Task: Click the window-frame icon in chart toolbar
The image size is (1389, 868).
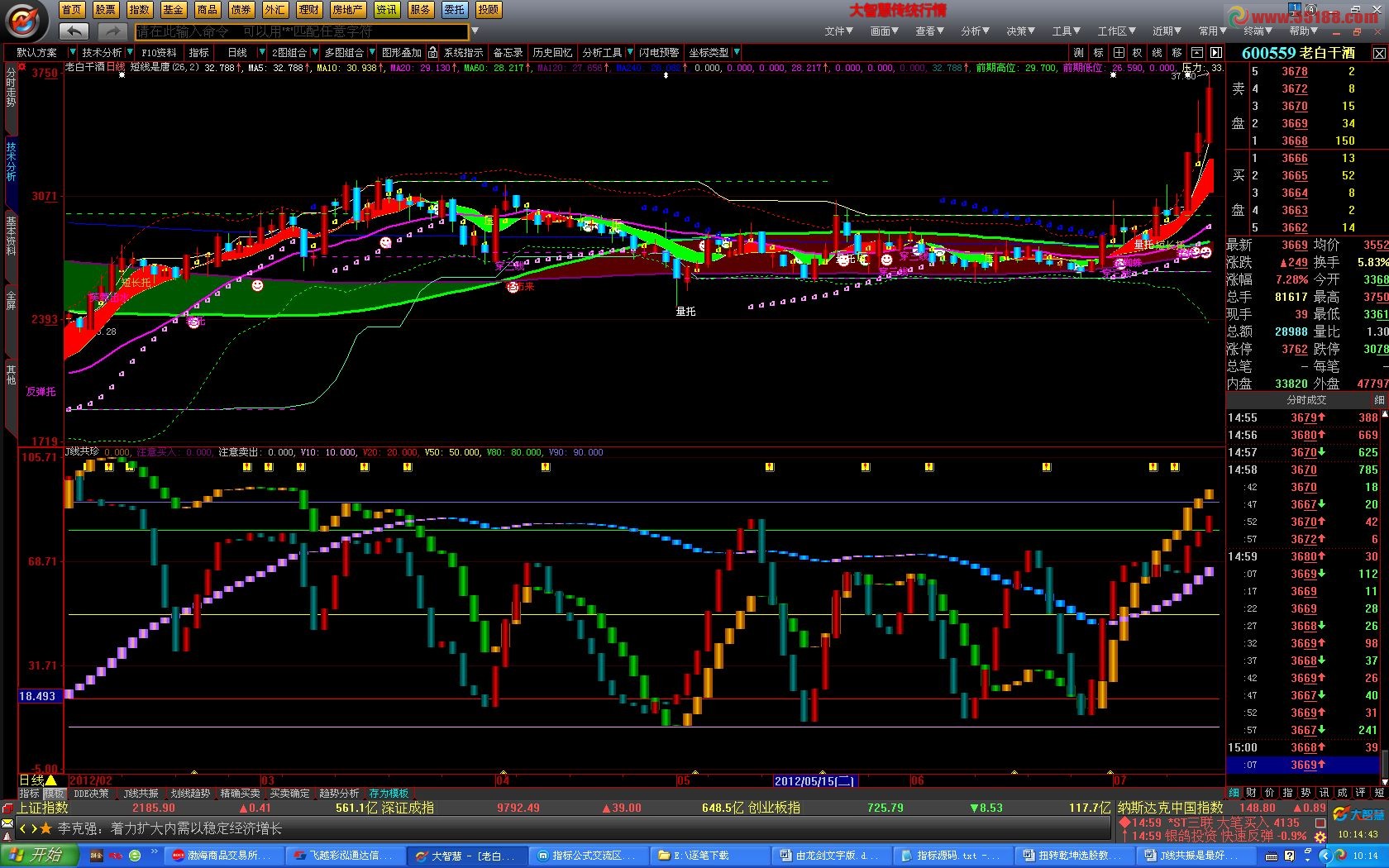Action: (x=1196, y=52)
